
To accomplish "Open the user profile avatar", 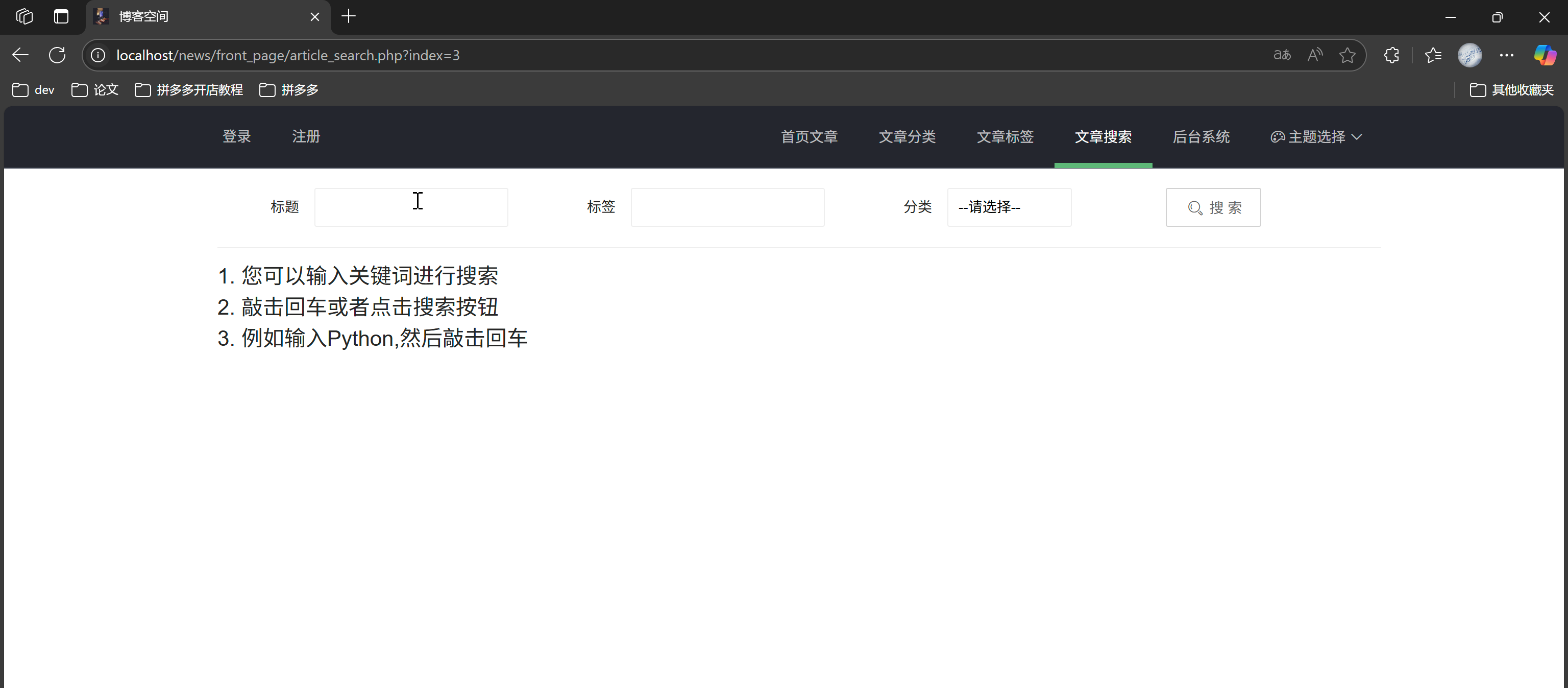I will click(1470, 55).
